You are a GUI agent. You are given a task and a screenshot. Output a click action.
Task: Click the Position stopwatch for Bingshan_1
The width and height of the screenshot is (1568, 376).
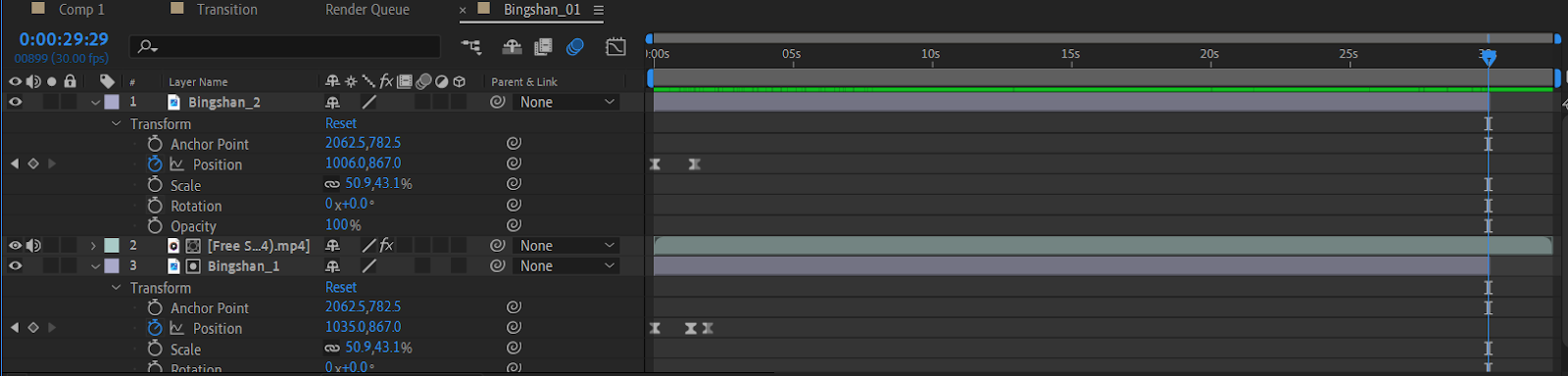coord(155,328)
